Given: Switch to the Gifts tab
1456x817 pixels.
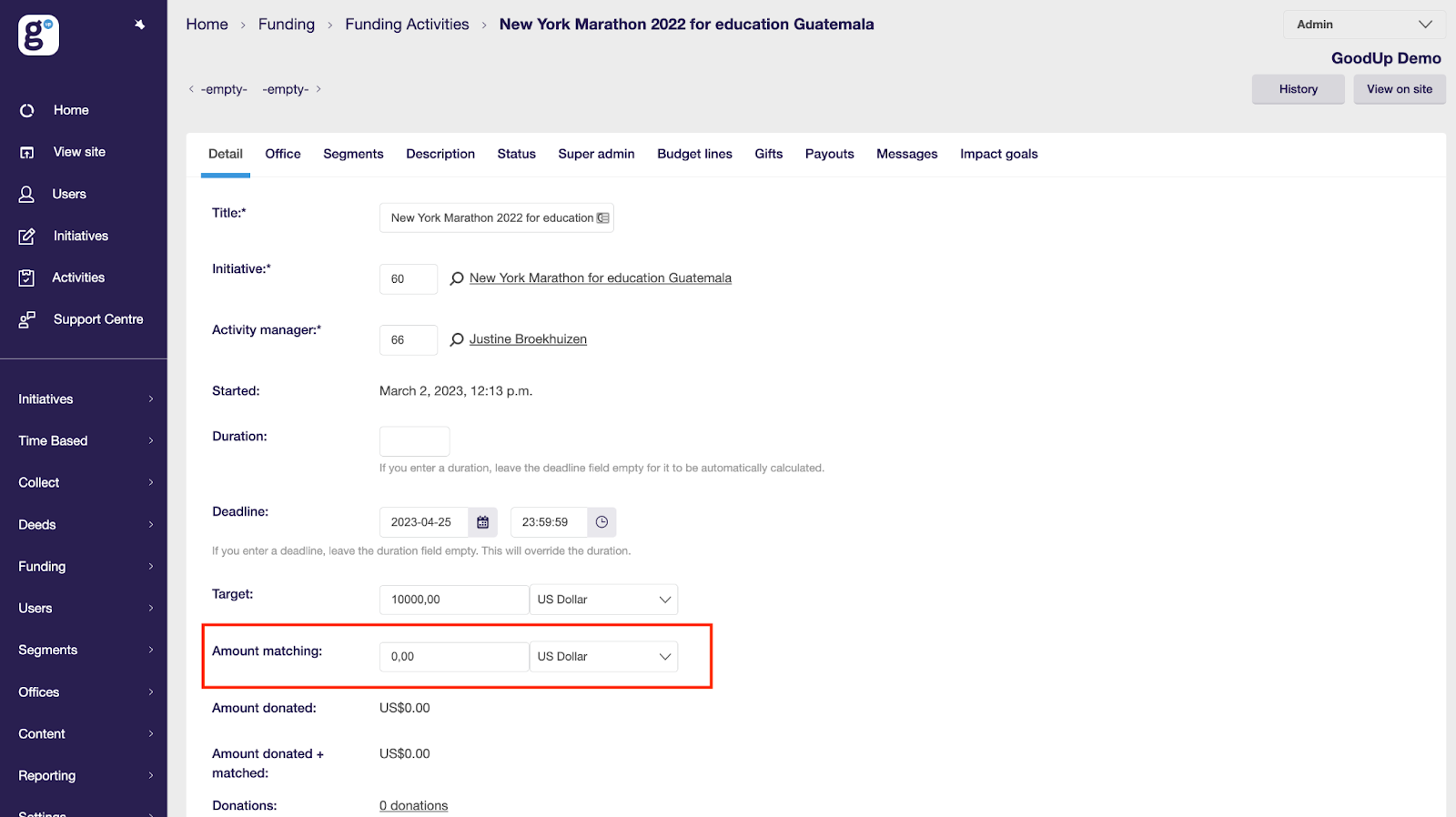Looking at the screenshot, I should (769, 155).
